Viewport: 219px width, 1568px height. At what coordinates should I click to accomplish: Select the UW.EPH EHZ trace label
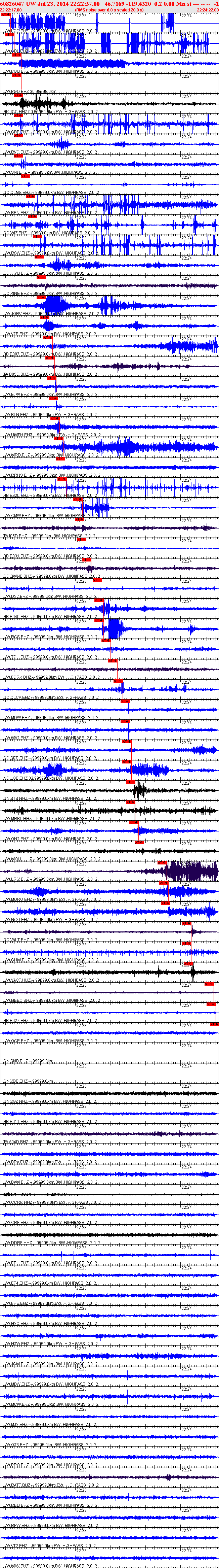[x=50, y=1262]
